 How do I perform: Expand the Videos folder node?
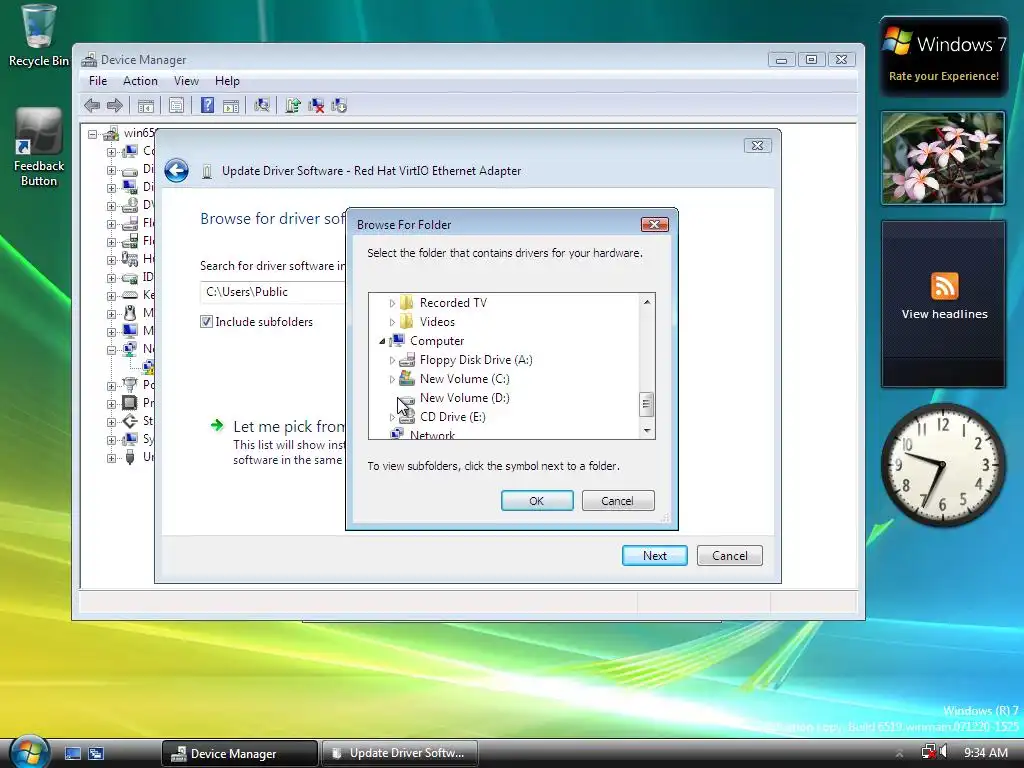tap(392, 322)
